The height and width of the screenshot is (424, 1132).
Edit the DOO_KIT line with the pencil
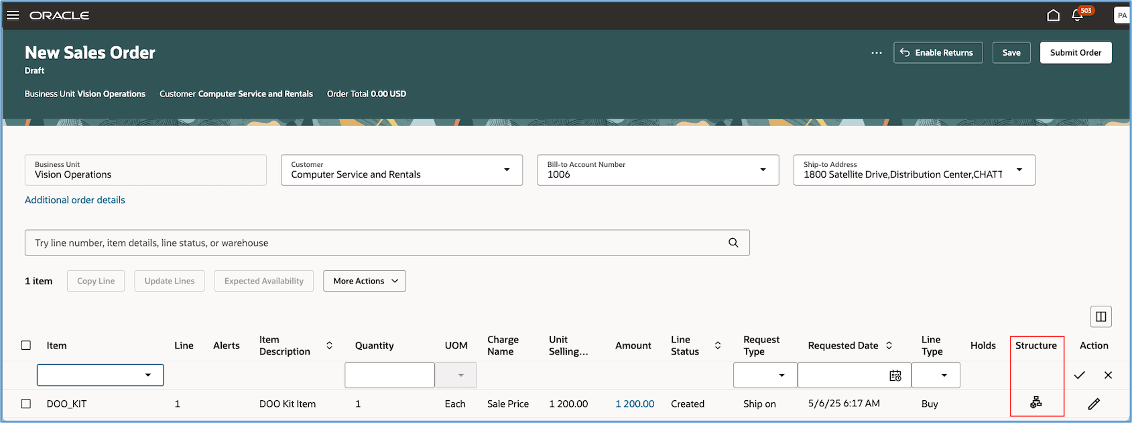[x=1094, y=403]
